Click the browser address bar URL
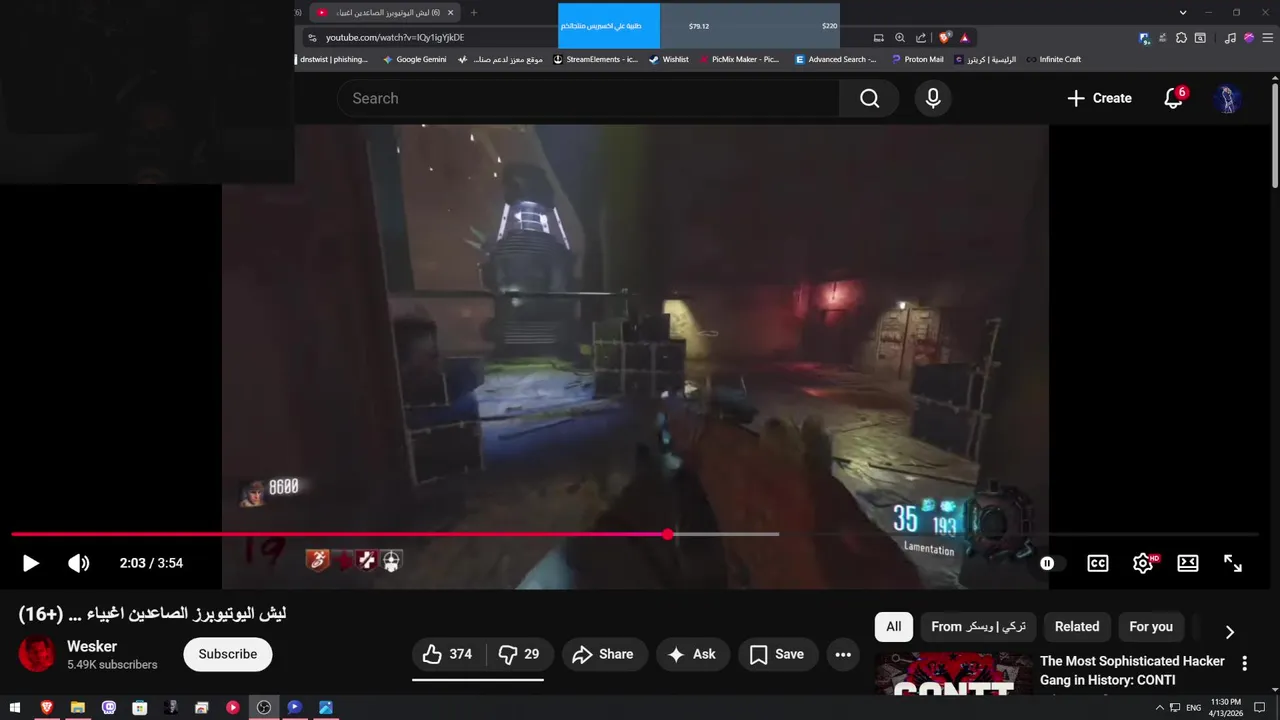1280x720 pixels. (395, 38)
